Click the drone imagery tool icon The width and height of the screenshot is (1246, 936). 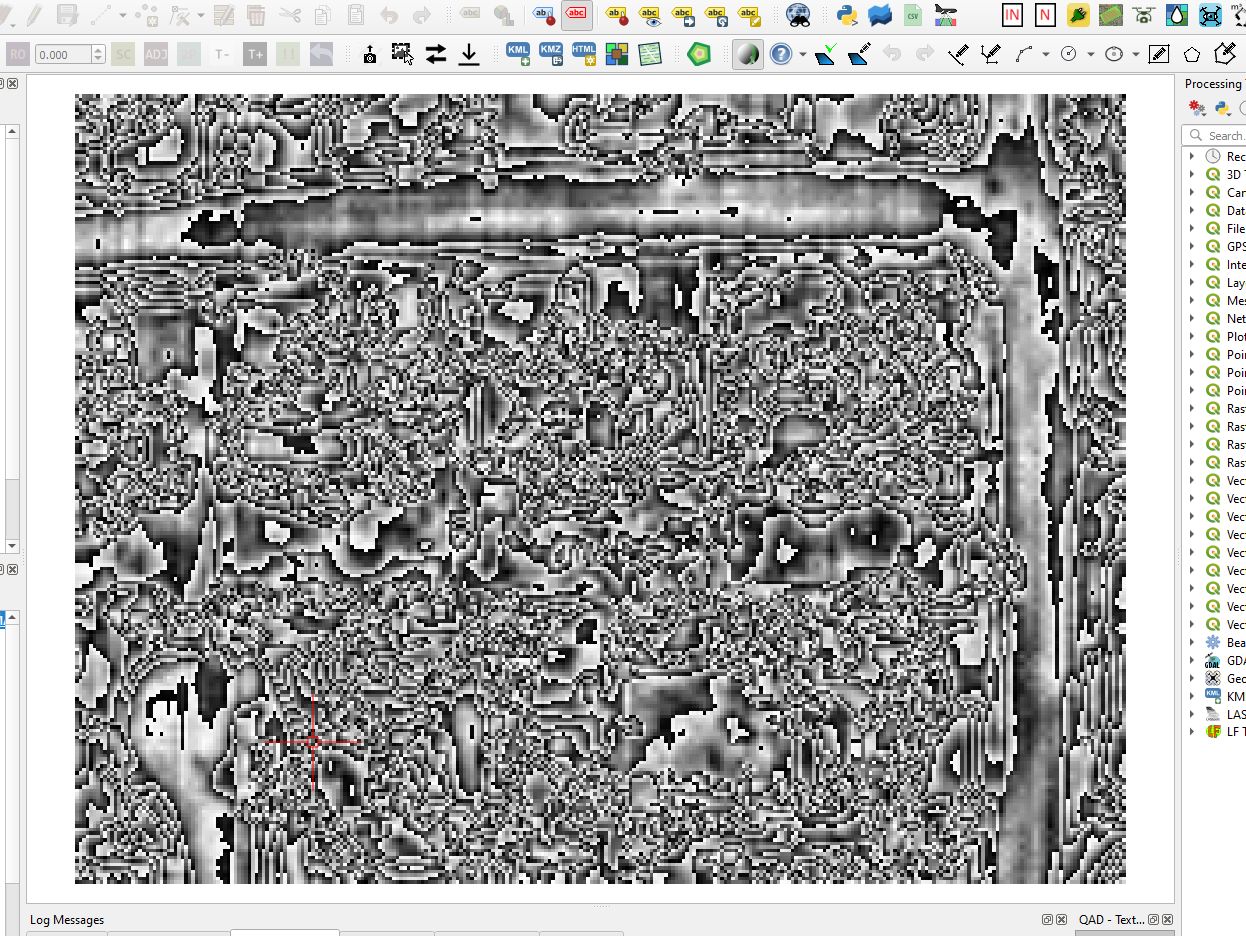(x=1142, y=16)
